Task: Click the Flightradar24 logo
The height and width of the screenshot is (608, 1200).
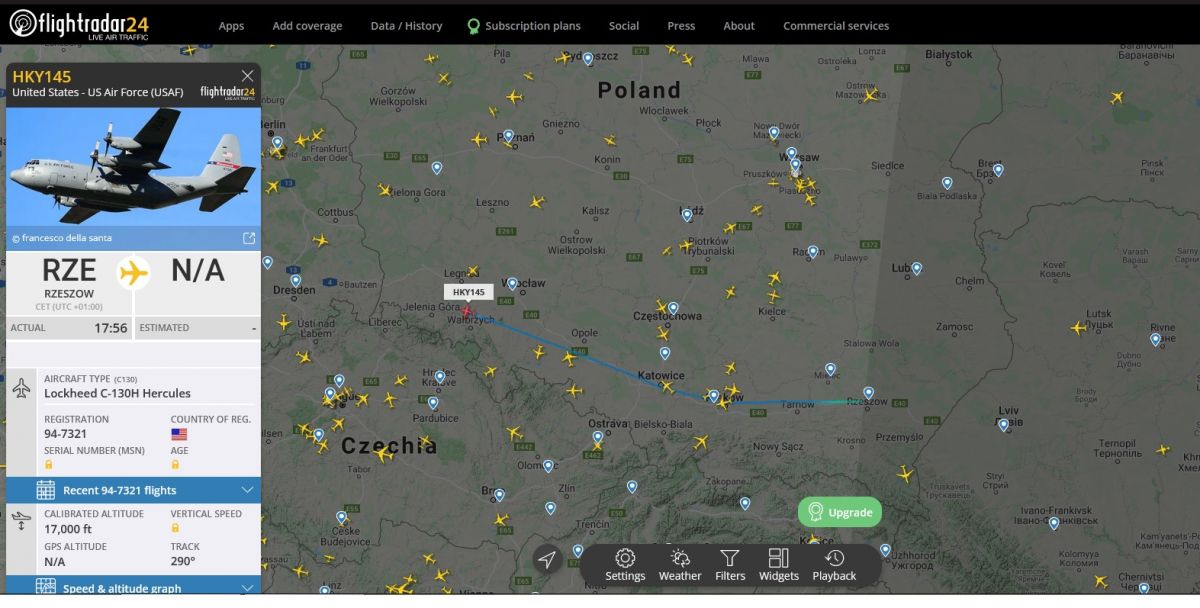Action: coord(80,23)
